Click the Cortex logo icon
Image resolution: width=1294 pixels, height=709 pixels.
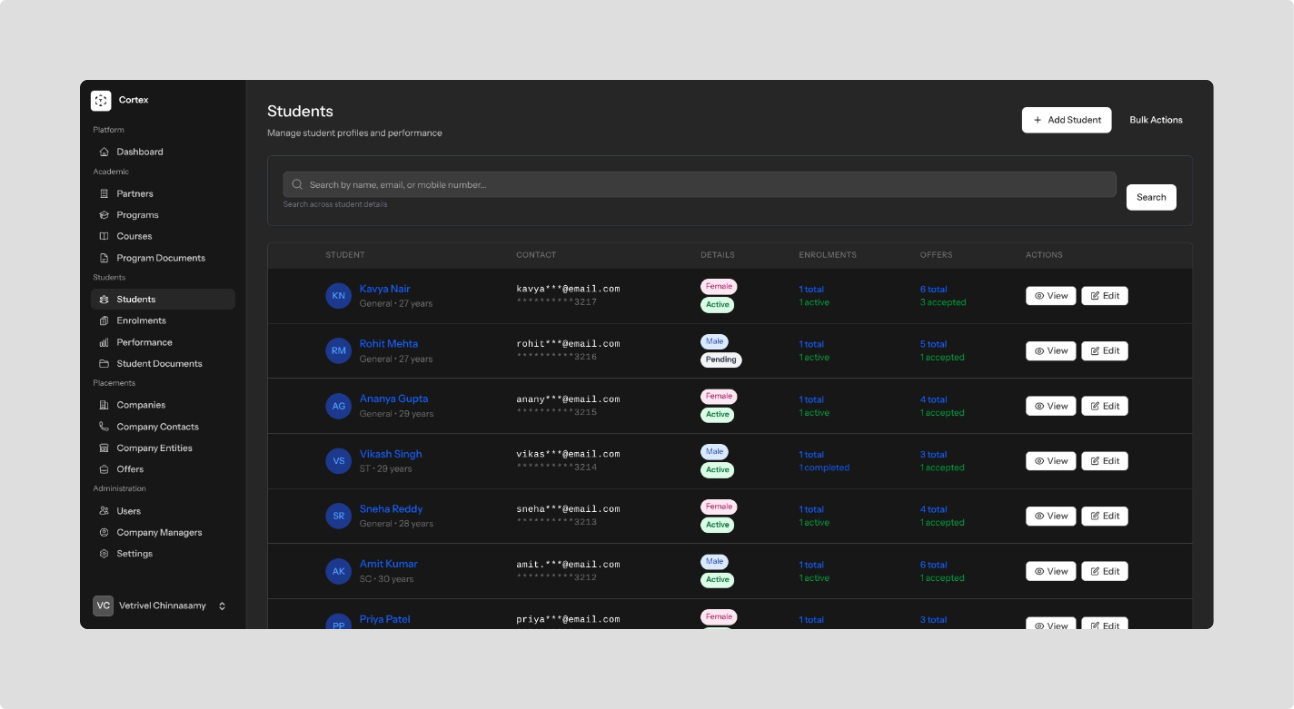coord(101,100)
